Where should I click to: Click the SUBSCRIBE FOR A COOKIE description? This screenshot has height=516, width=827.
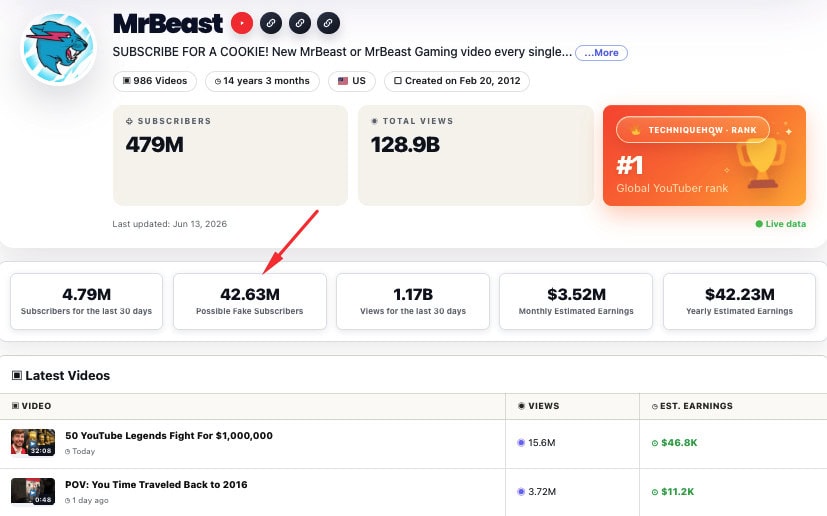pyautogui.click(x=342, y=52)
